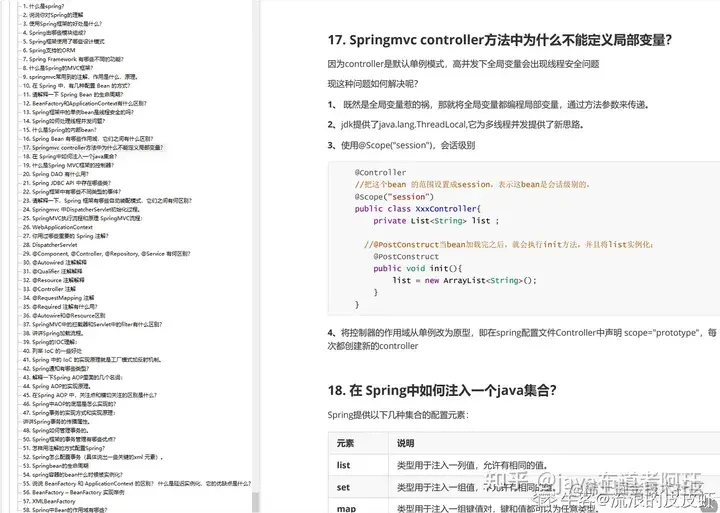
Task: Select highlighted outline item 17 Springmvc controller
Action: [93, 147]
